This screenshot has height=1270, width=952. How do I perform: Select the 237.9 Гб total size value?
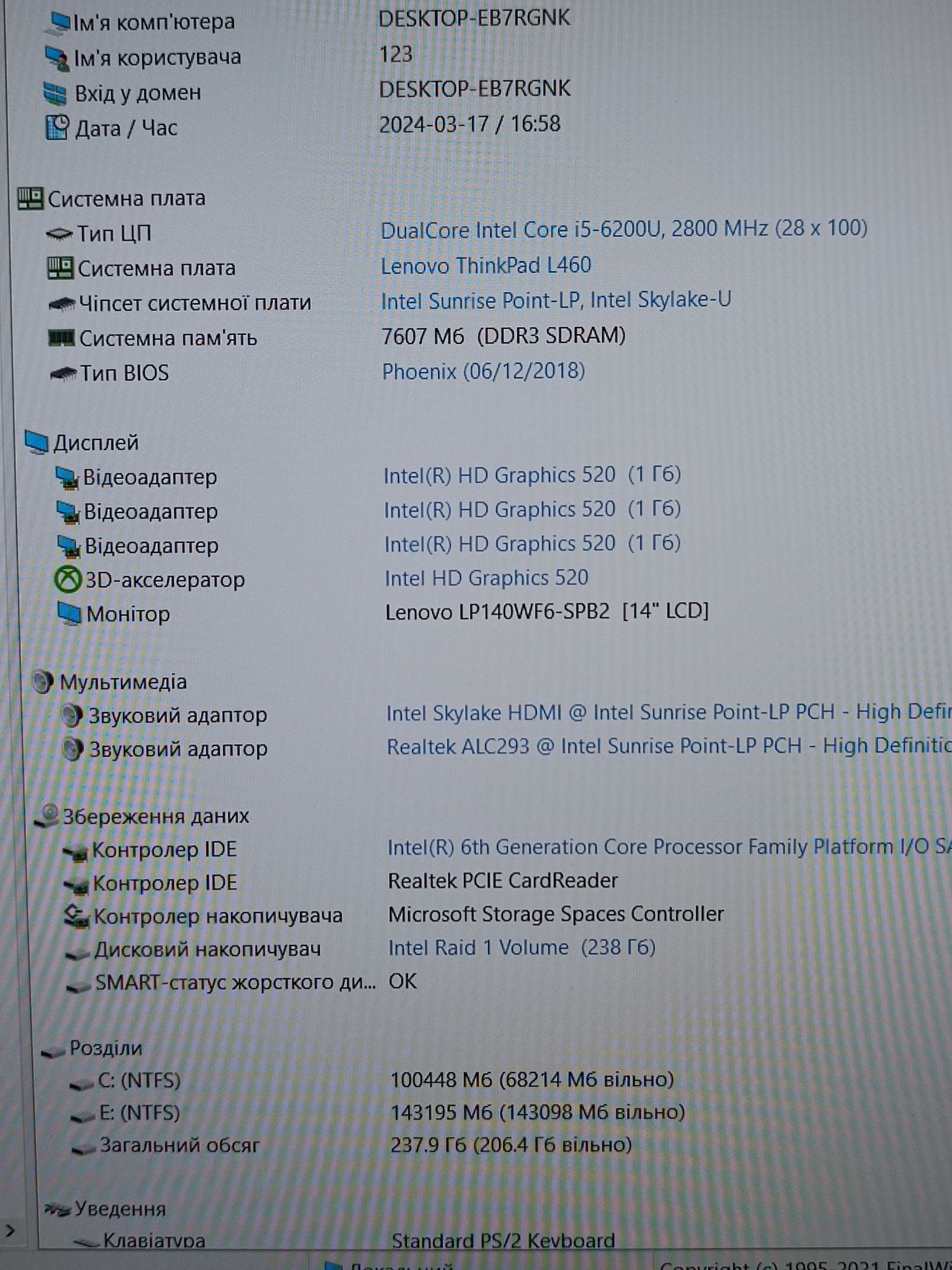pos(511,1145)
